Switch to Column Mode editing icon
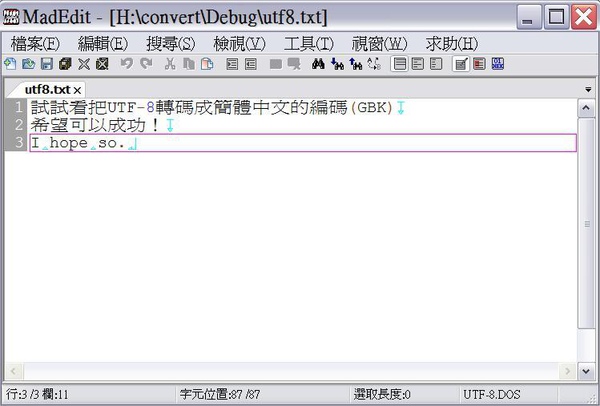 point(479,64)
